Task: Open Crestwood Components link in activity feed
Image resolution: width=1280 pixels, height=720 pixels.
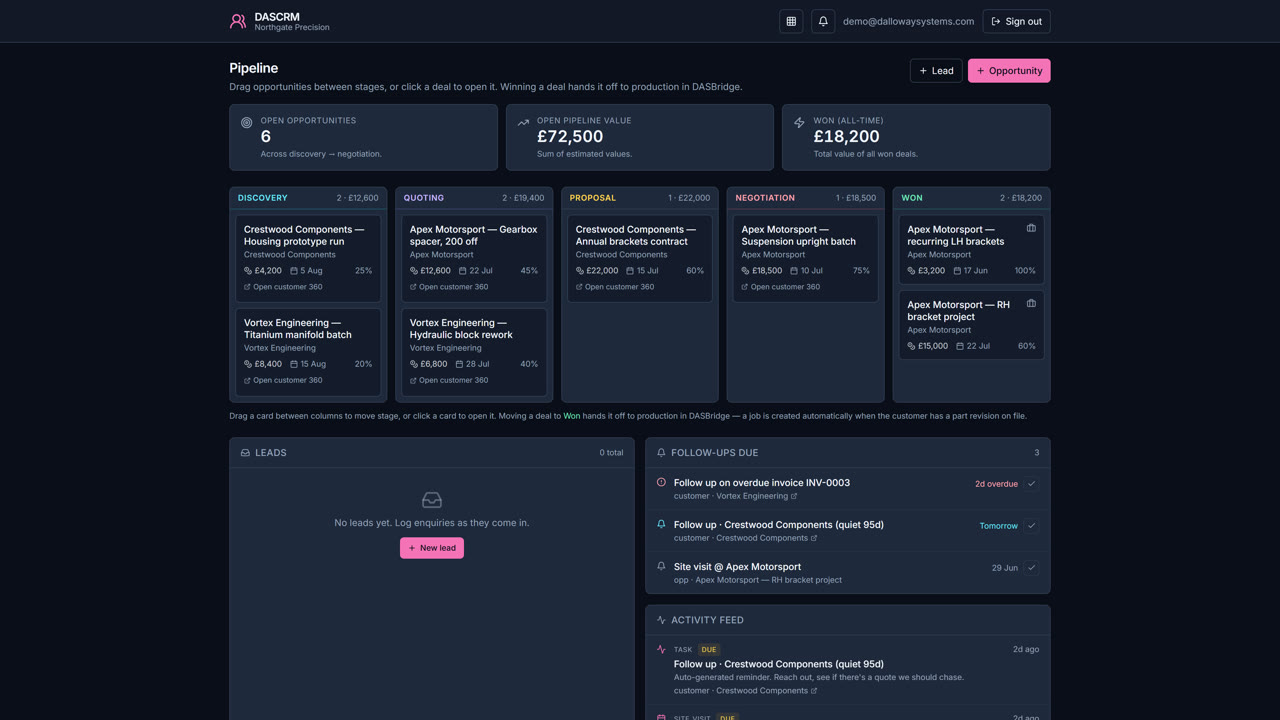Action: click(766, 691)
